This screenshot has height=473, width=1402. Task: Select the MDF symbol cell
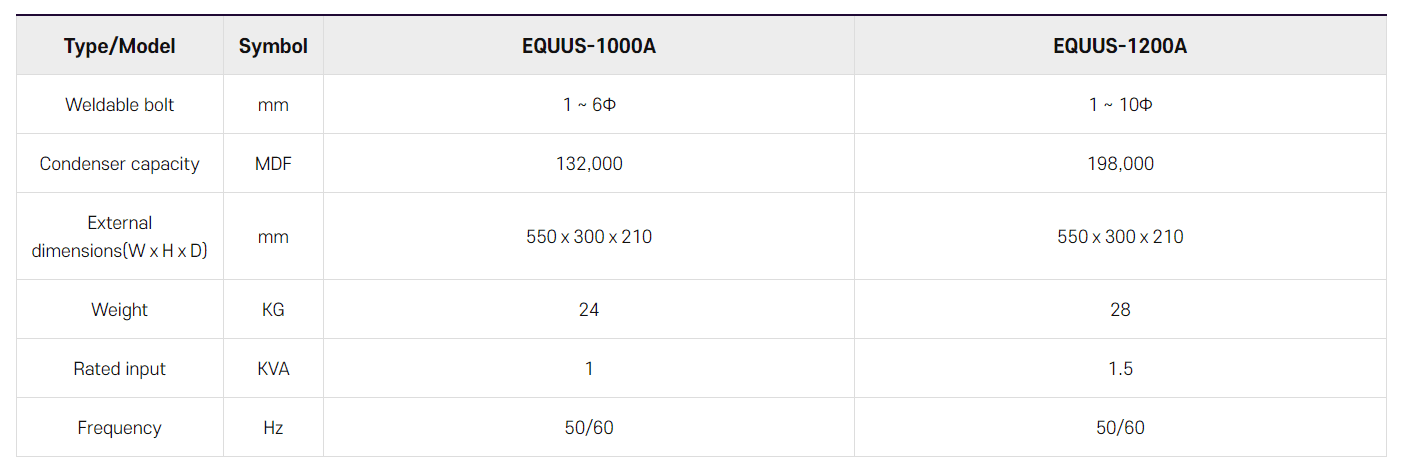[x=273, y=164]
